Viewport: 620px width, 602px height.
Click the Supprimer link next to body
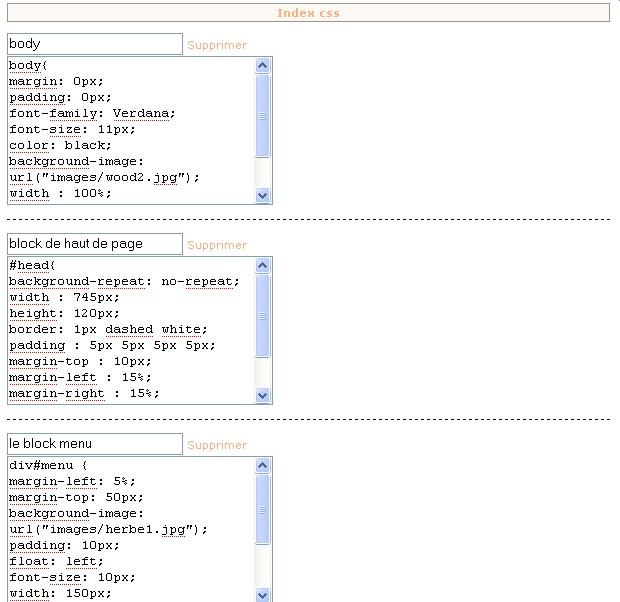point(217,45)
